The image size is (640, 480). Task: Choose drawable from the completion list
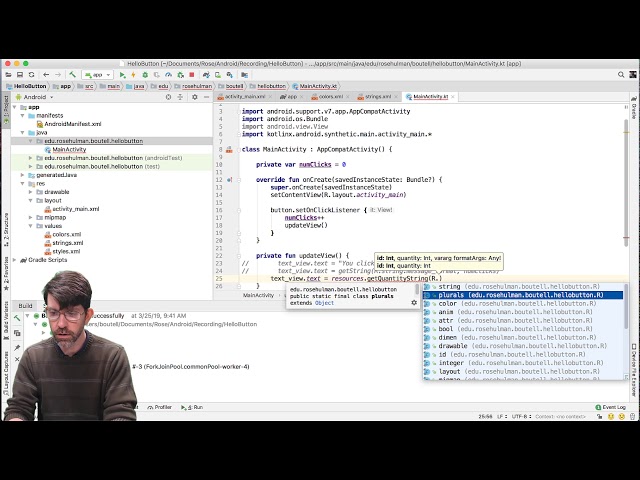coord(523,346)
